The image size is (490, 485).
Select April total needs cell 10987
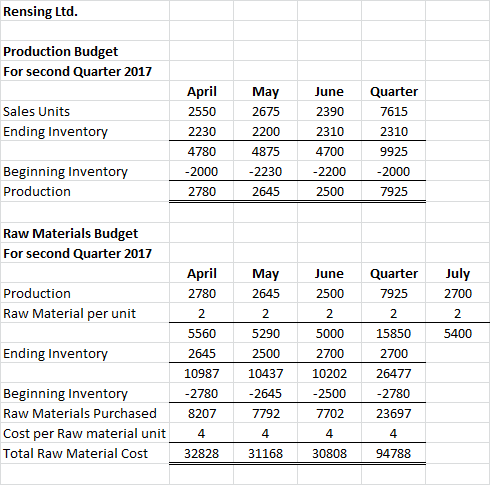click(x=202, y=374)
